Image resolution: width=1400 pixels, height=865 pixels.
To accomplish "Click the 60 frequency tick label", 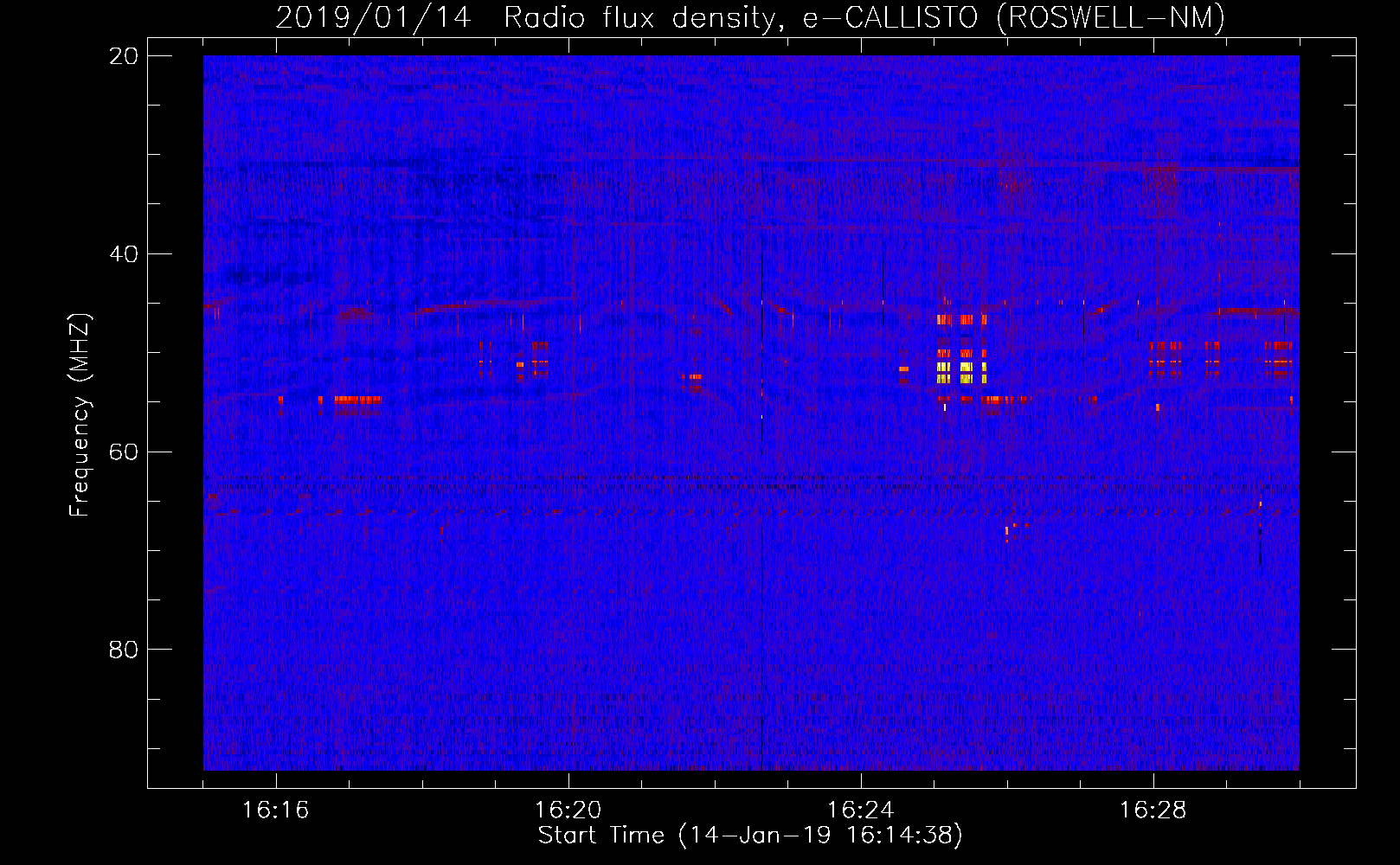I will [x=124, y=452].
